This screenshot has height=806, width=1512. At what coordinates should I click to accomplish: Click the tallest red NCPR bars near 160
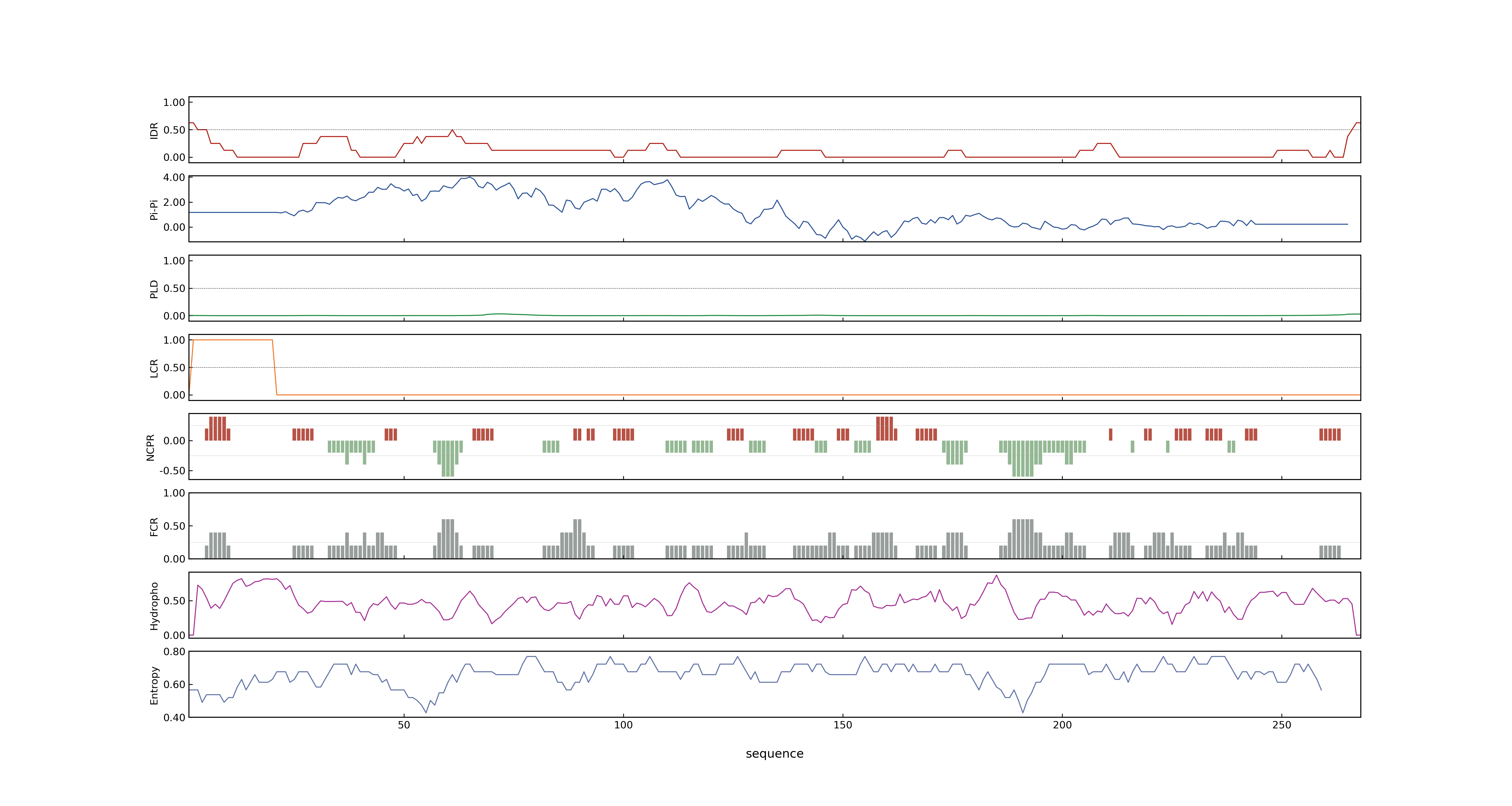point(884,428)
